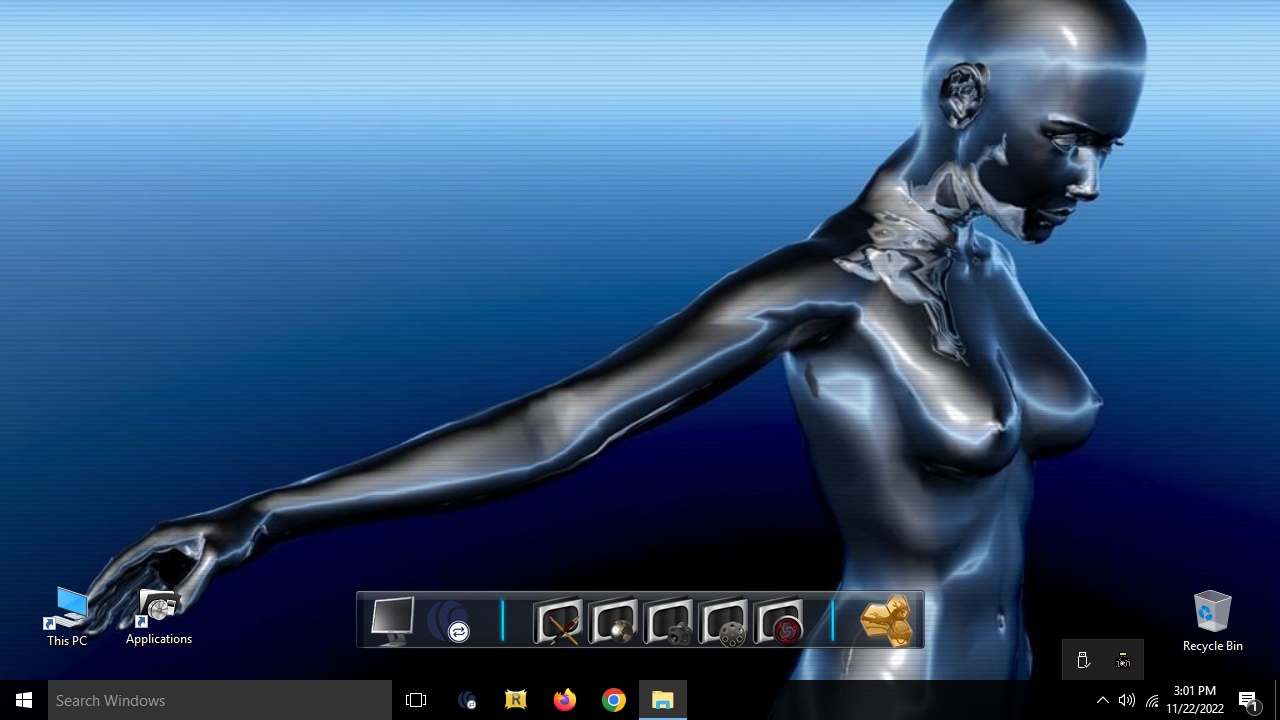Open the globe folder in the dock
The image size is (1280, 720).
coord(613,621)
